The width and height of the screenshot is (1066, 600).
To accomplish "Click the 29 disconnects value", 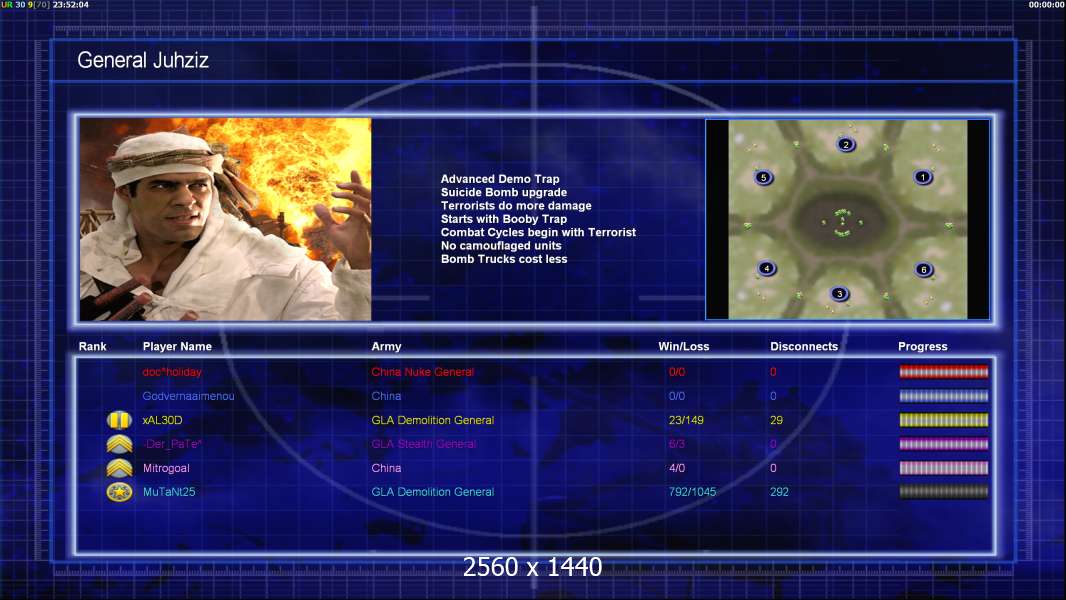I will [776, 420].
